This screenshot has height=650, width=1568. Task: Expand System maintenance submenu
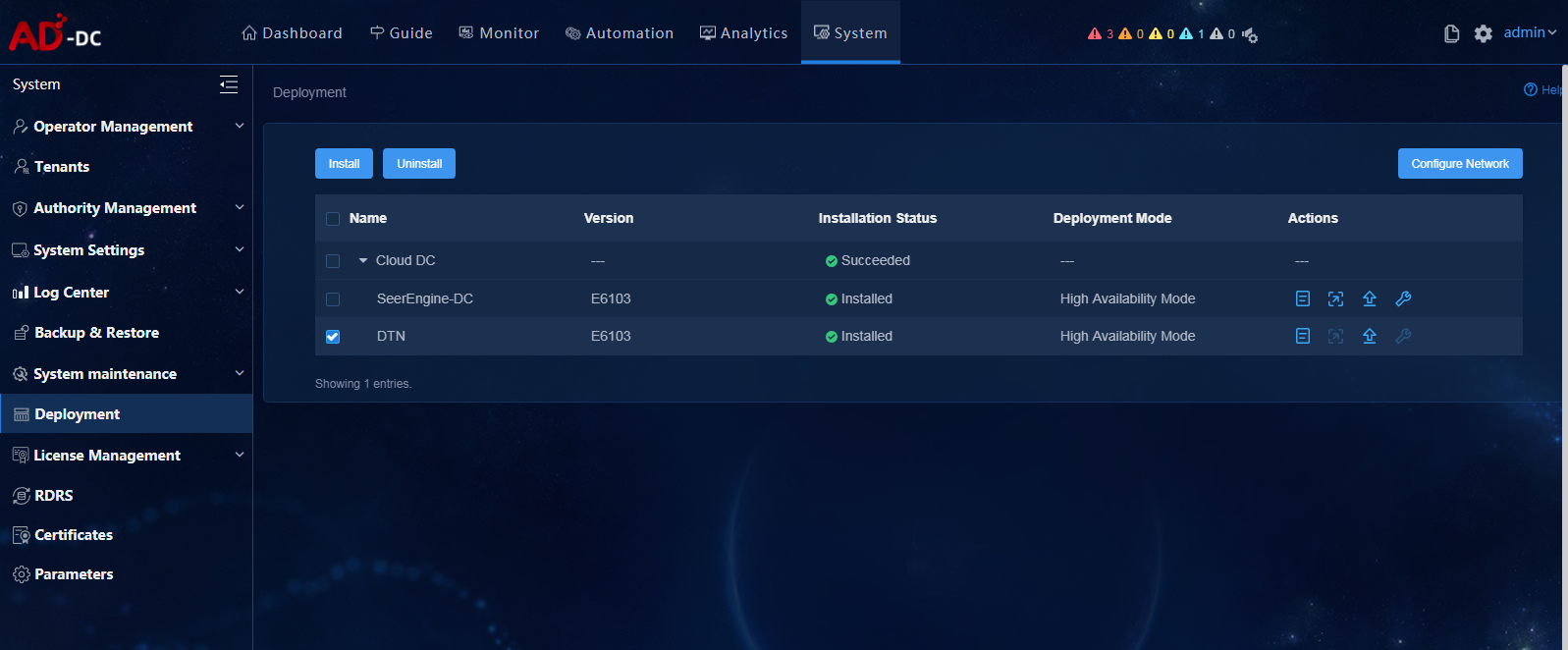click(240, 373)
